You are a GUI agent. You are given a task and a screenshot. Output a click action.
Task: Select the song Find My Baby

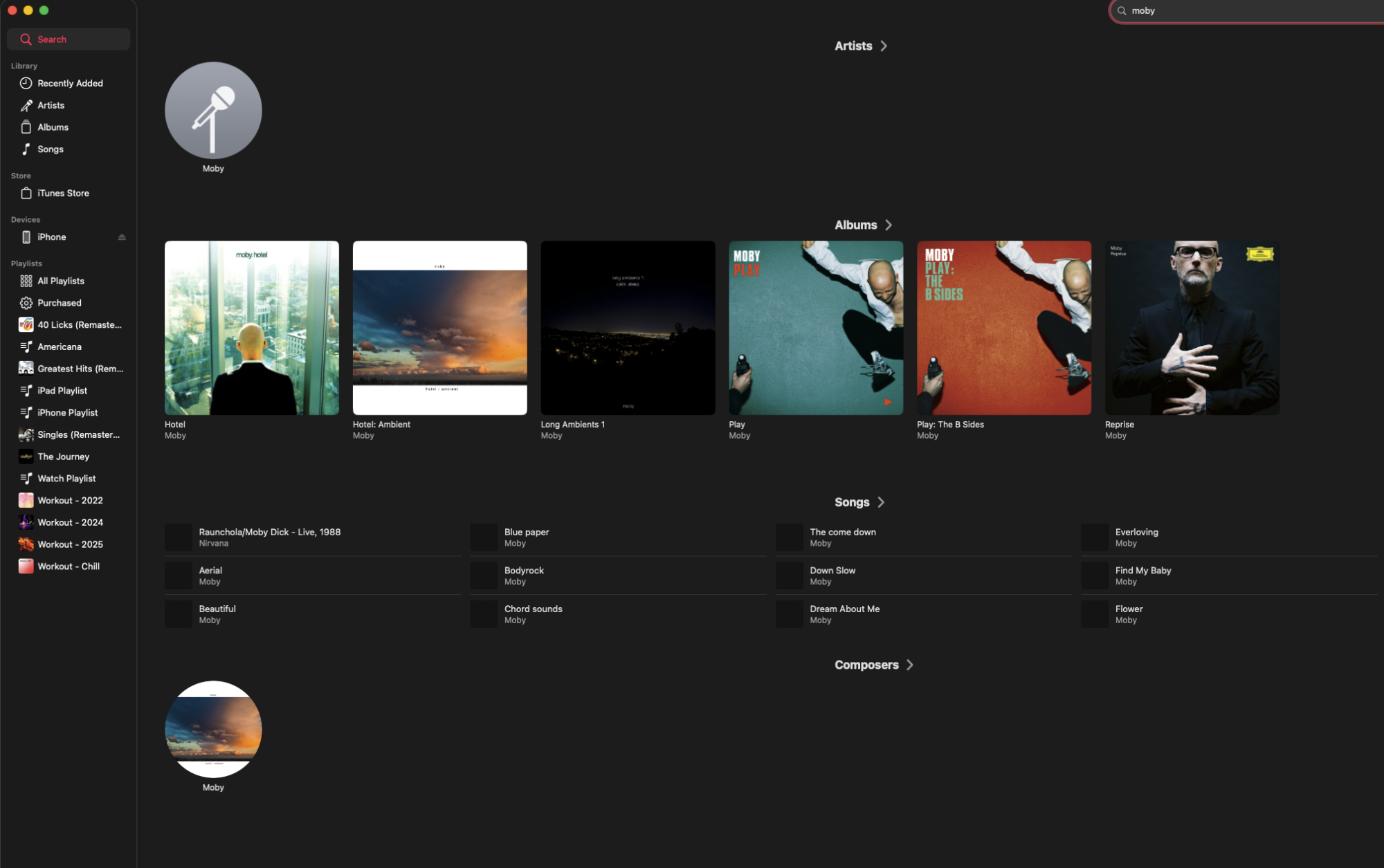[x=1229, y=576]
